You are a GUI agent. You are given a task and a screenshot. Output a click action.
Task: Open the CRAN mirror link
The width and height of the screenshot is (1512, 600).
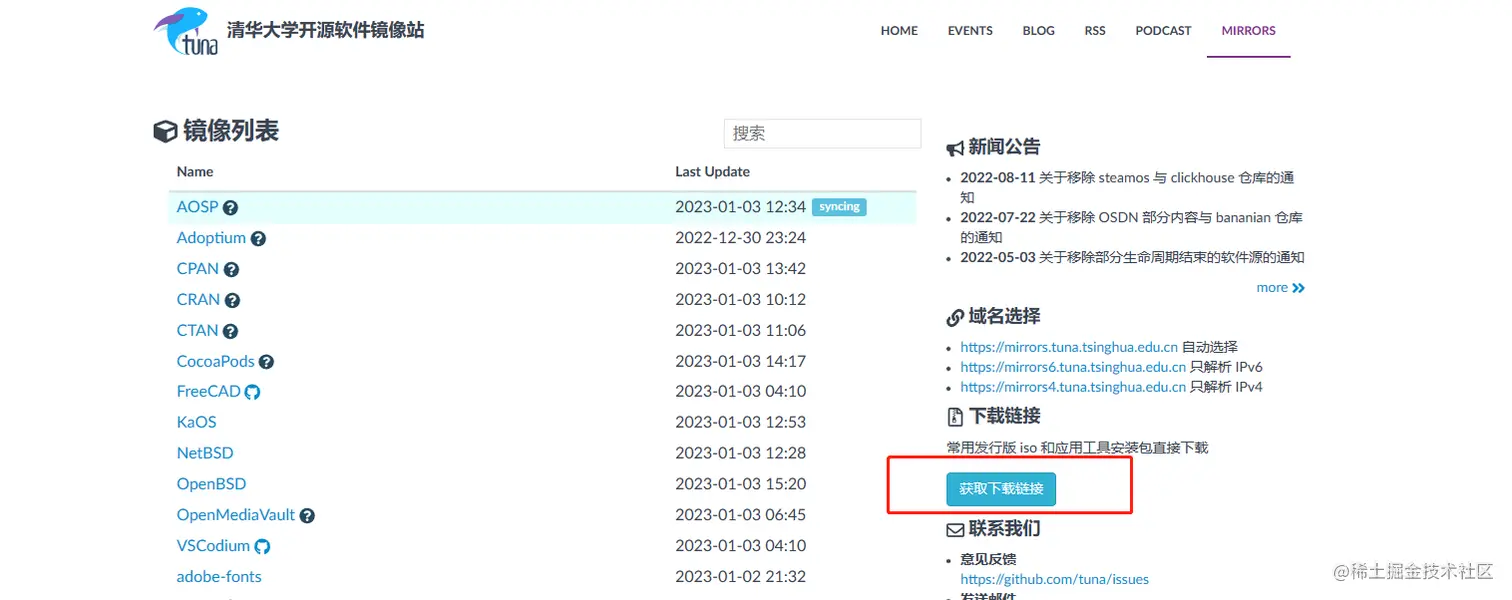point(198,299)
